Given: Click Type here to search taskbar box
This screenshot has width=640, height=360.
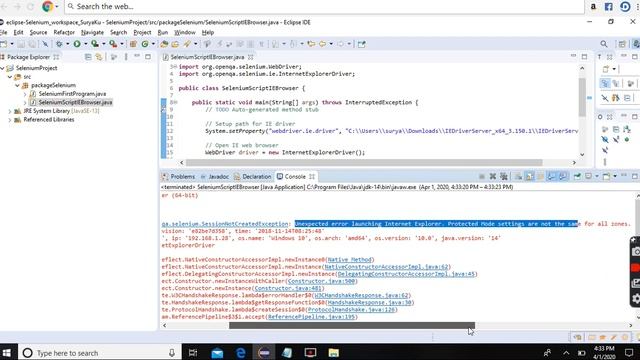Looking at the screenshot, I should point(100,353).
